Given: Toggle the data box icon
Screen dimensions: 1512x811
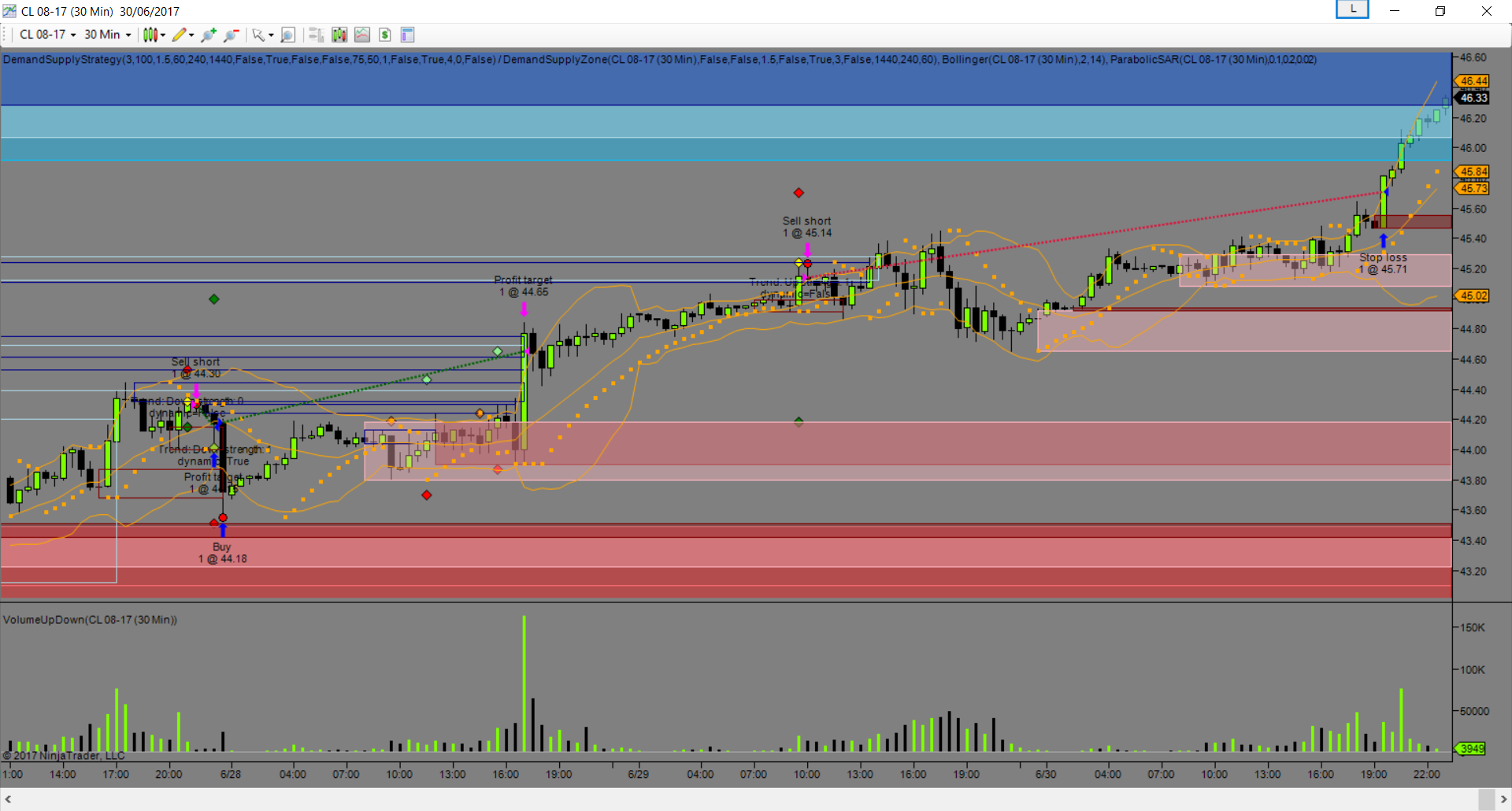Looking at the screenshot, I should click(x=317, y=35).
